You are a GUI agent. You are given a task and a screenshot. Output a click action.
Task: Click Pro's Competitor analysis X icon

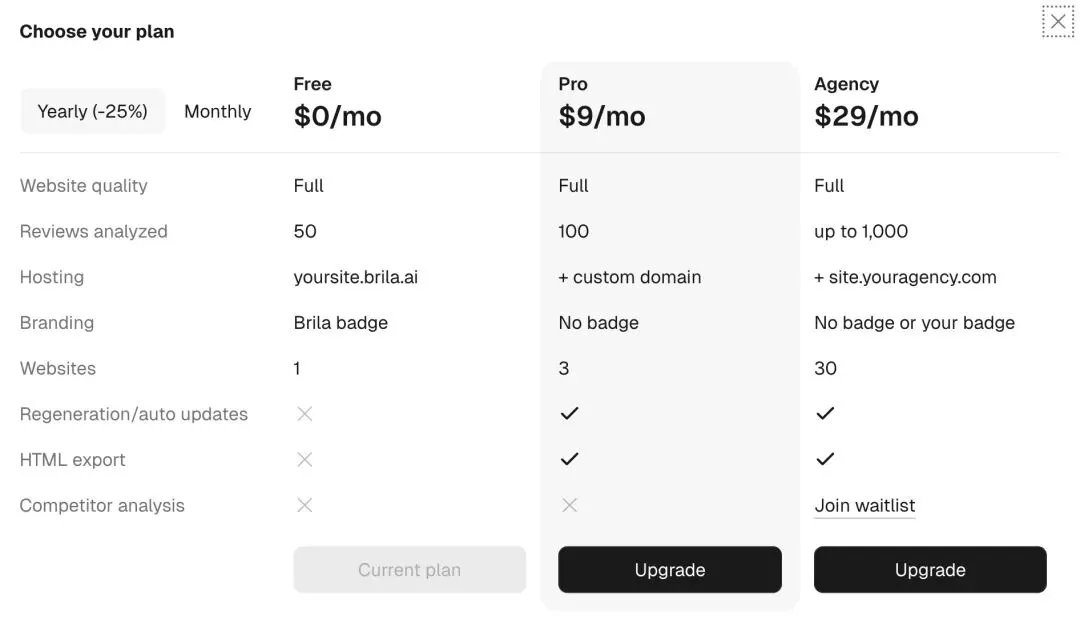click(x=569, y=505)
